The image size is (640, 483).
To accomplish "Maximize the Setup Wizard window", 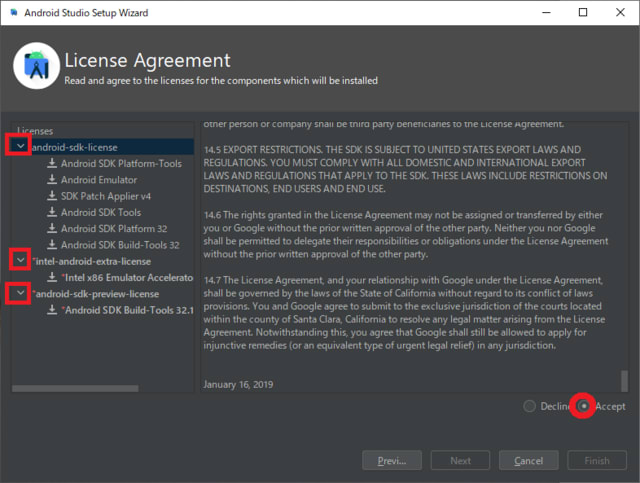I will click(583, 13).
